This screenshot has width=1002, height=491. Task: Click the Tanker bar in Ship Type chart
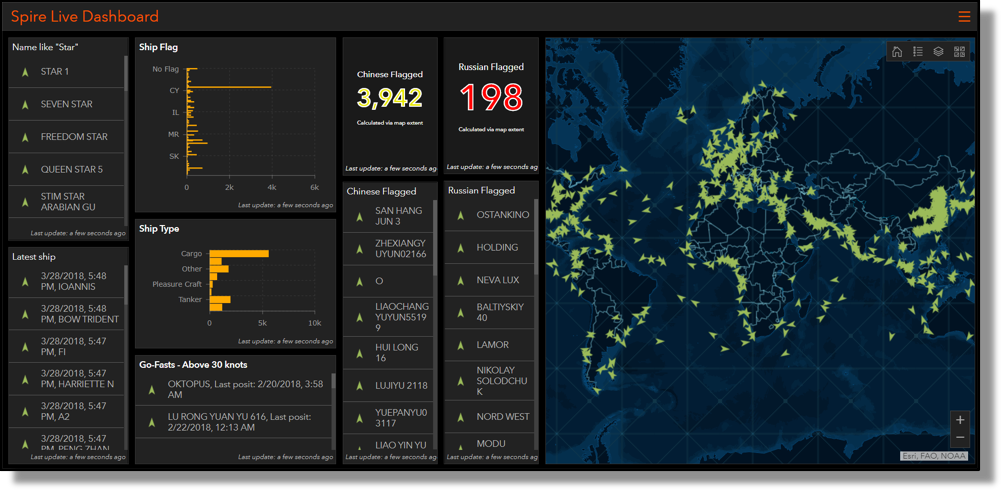click(220, 299)
